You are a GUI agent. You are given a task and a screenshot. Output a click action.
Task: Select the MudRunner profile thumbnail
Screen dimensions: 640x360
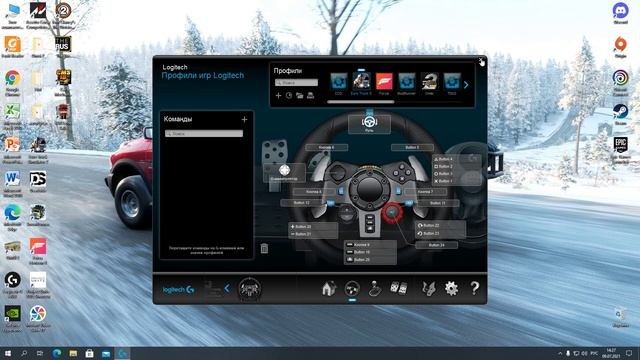tap(407, 82)
